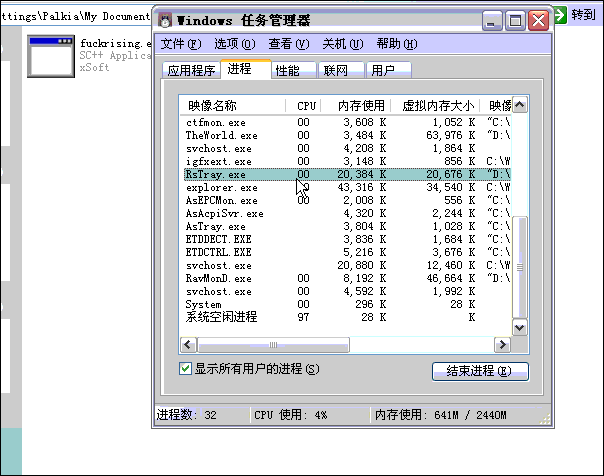Select the AsTray.exe process row
Screen dimensions: 604x476
[x=347, y=226]
